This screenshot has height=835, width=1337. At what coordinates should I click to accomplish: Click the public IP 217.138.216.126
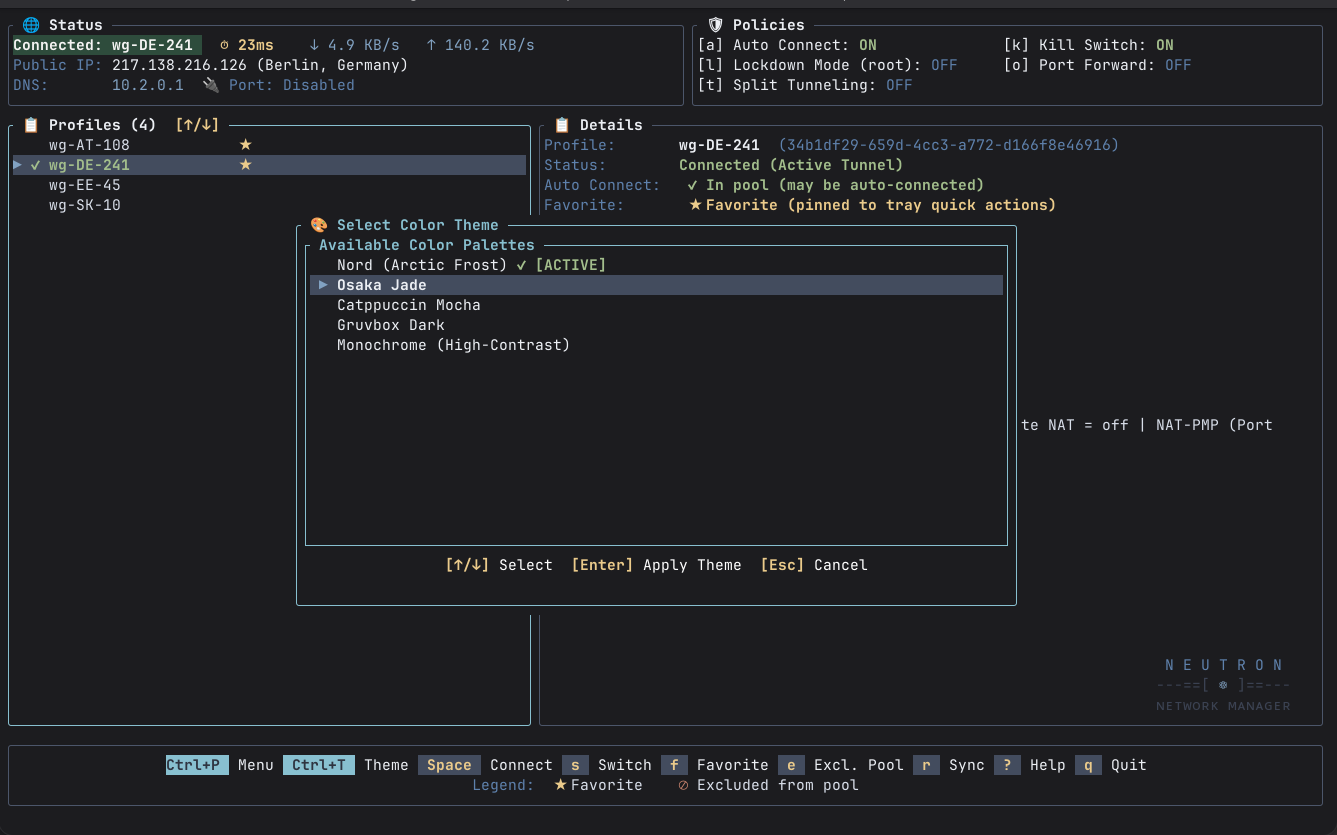point(179,65)
